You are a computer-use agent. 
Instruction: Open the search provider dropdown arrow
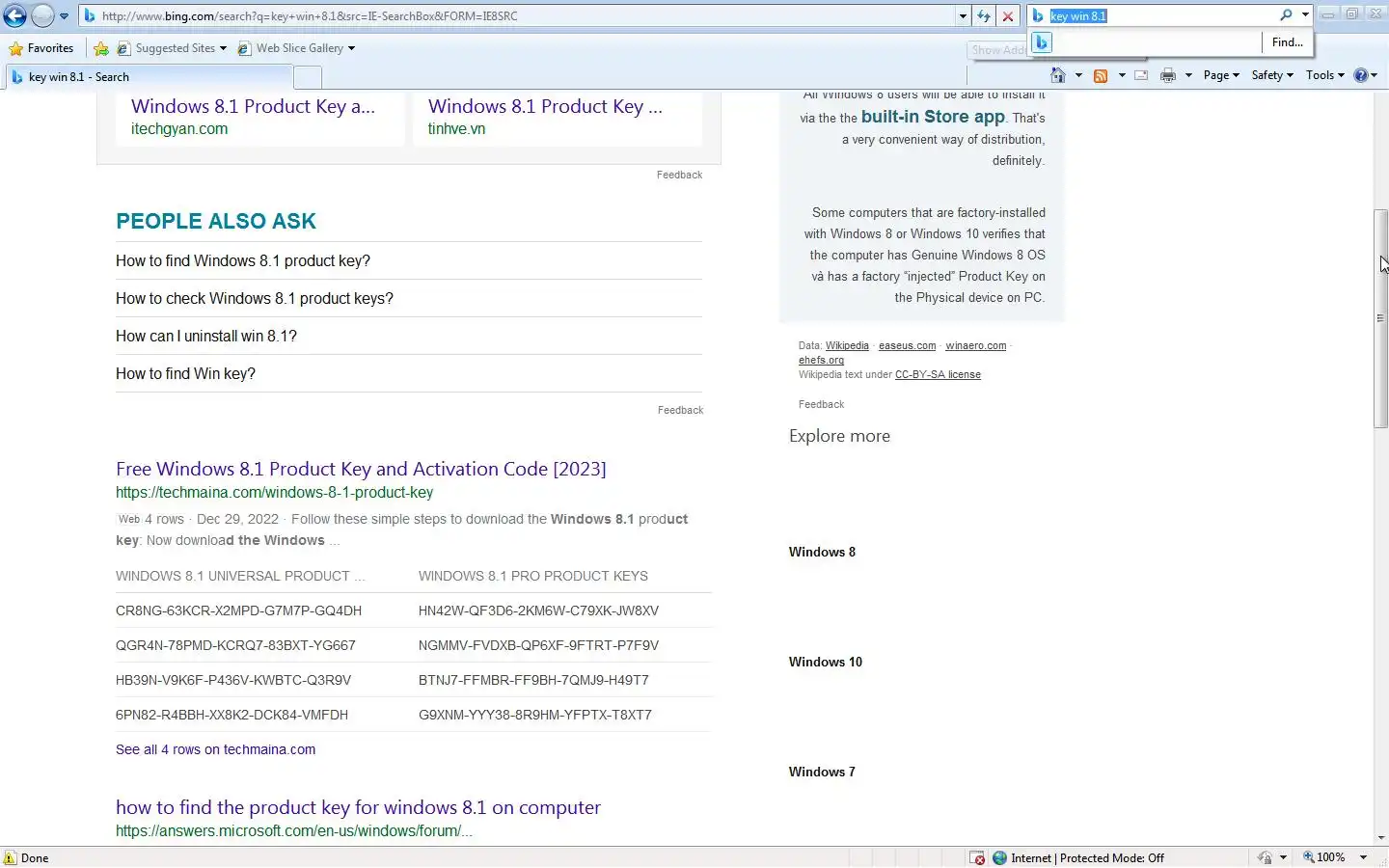coord(1305,15)
